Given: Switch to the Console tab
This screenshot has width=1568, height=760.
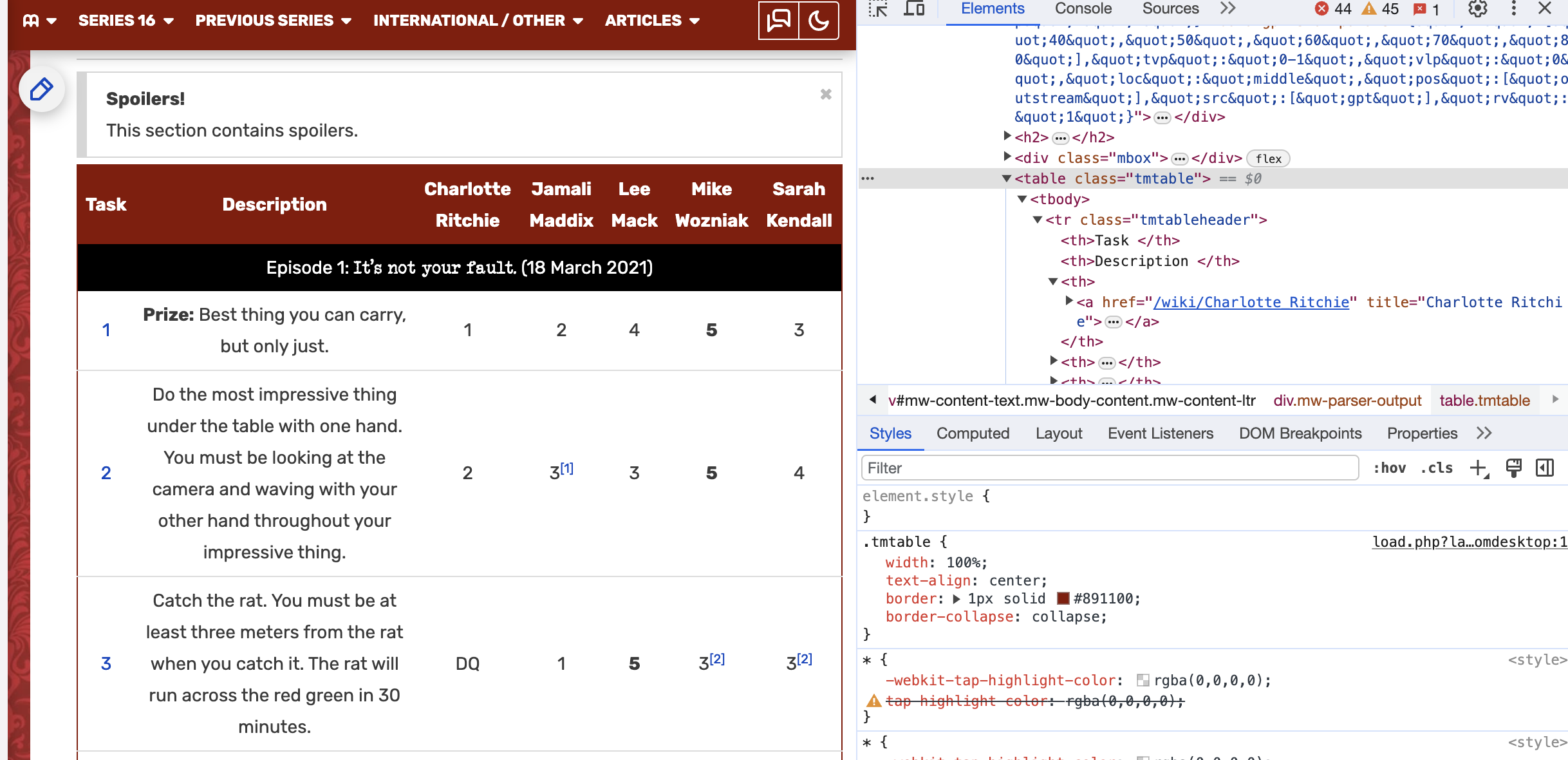Looking at the screenshot, I should pos(1083,9).
